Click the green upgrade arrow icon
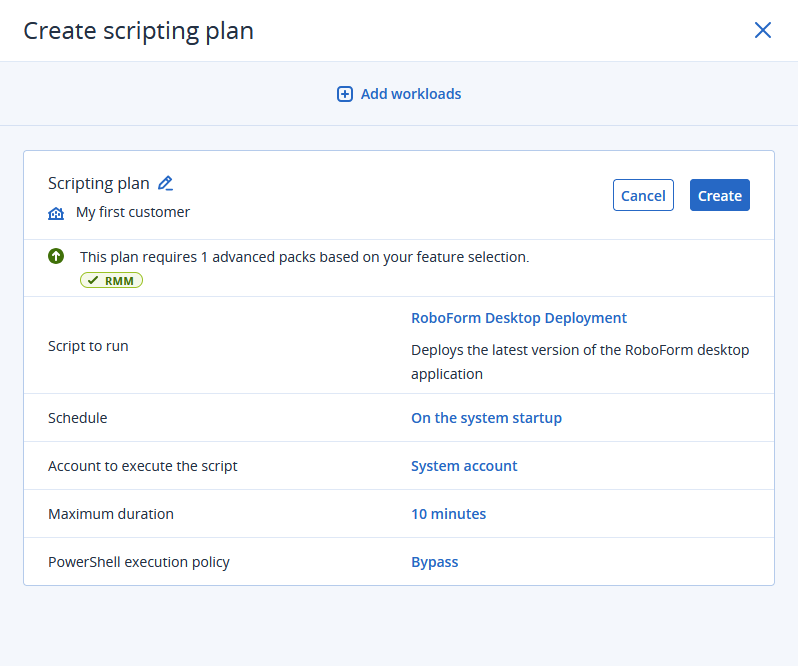The image size is (798, 666). tap(56, 256)
